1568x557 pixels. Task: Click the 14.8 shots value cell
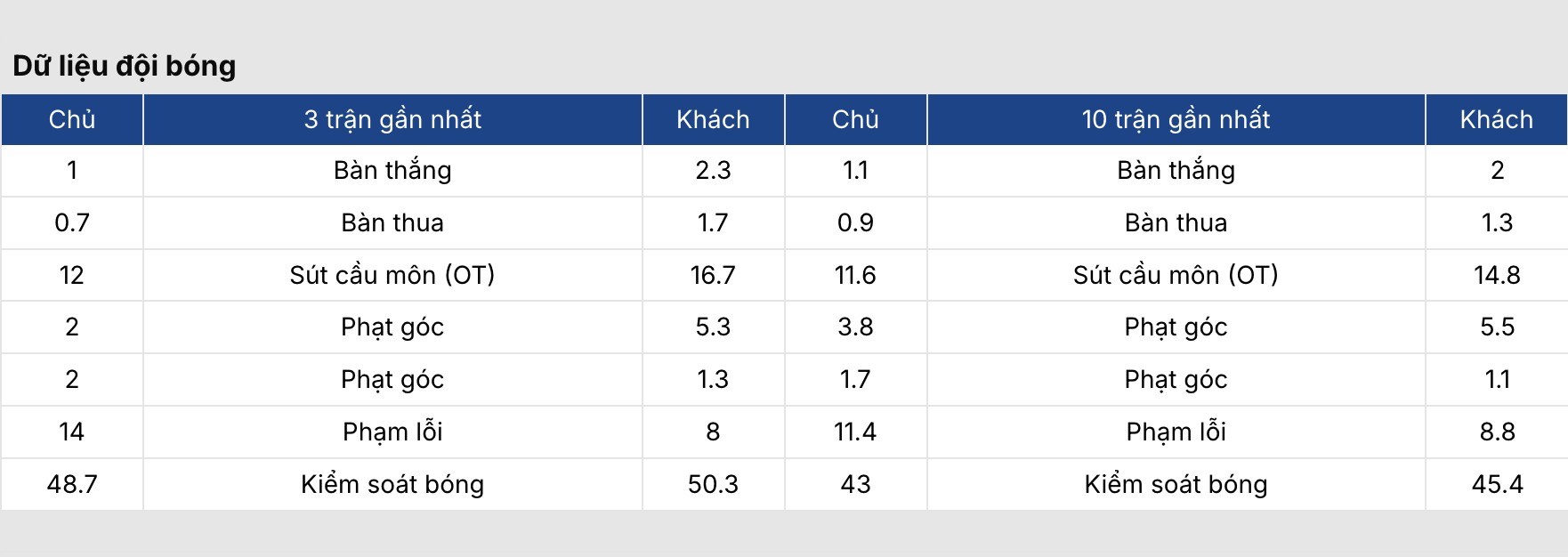[1497, 275]
